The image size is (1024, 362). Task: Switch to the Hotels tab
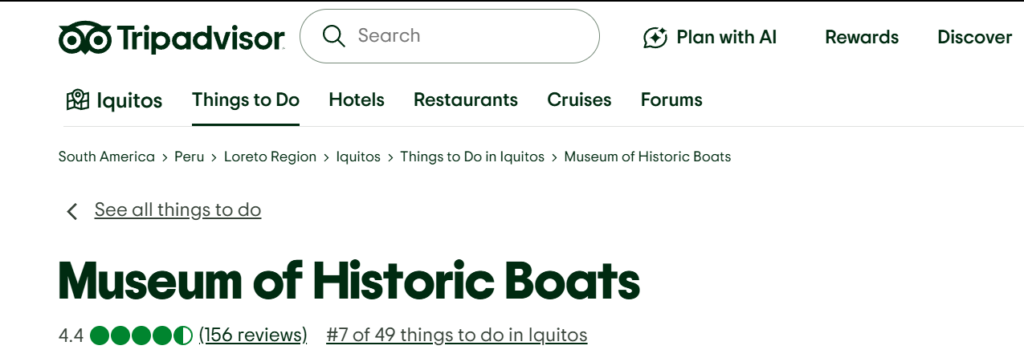(357, 100)
